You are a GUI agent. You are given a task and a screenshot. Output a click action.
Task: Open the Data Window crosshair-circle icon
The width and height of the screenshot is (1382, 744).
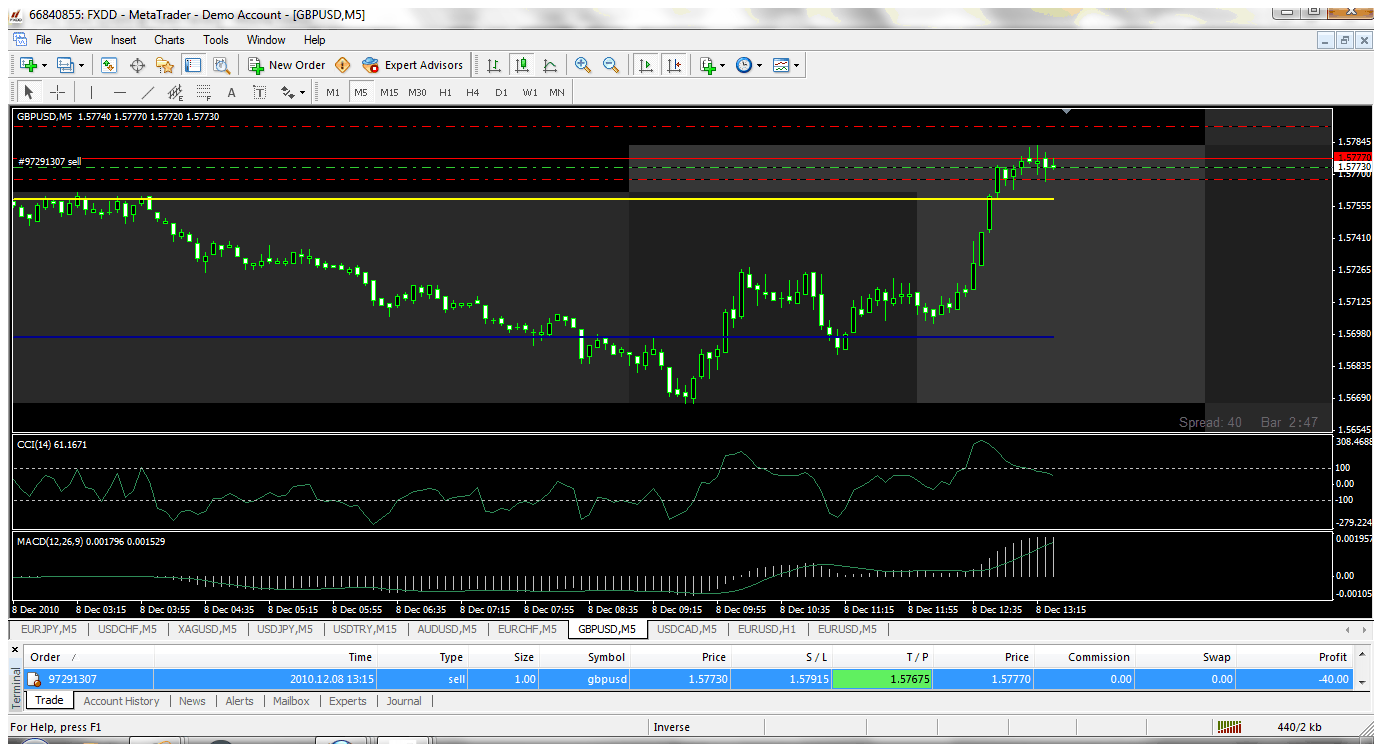[137, 65]
